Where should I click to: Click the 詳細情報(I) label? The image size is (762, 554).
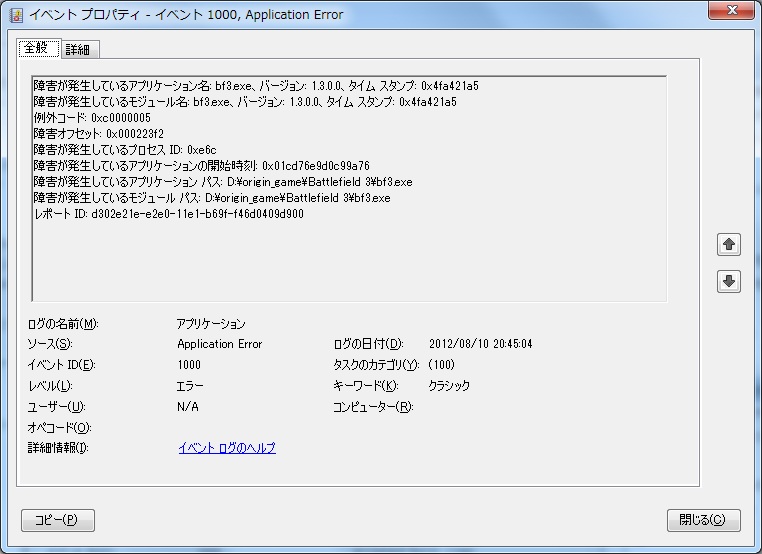pyautogui.click(x=58, y=448)
